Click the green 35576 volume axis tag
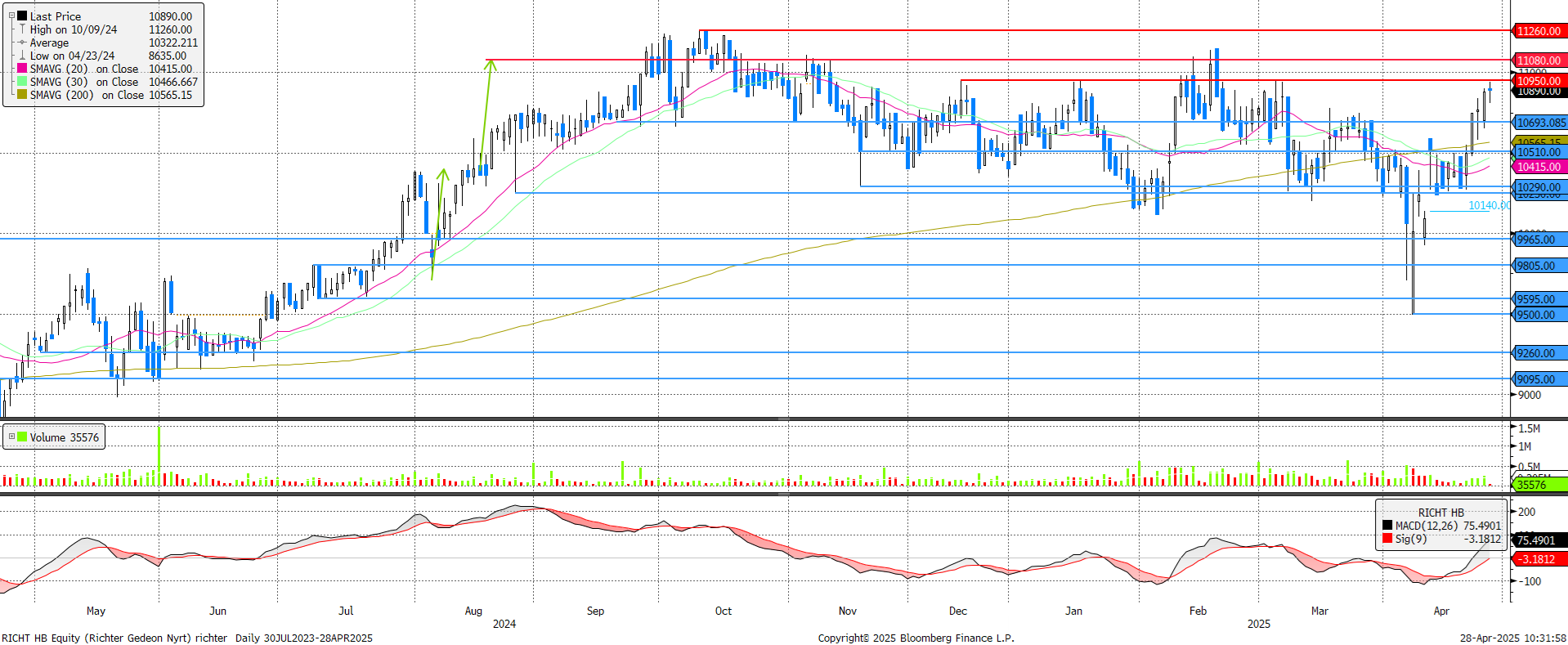This screenshot has height=645, width=1568. pos(1538,485)
